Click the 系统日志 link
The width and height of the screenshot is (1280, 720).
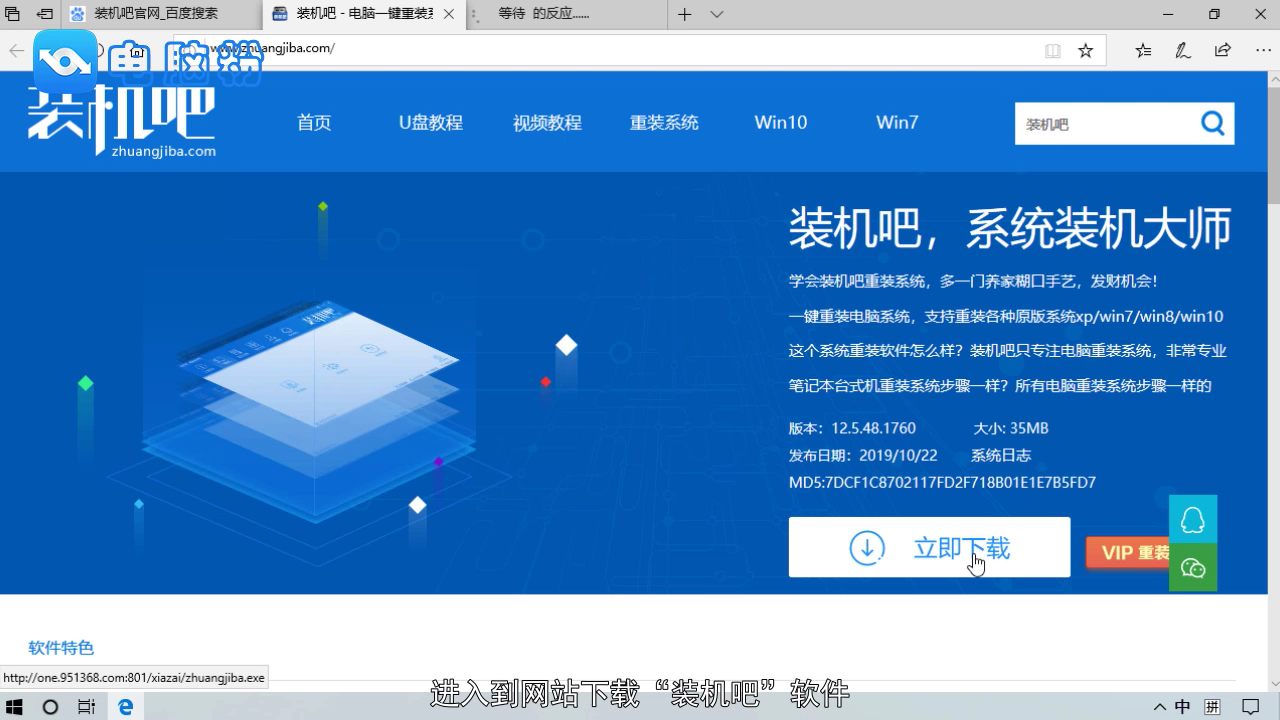coord(1001,455)
